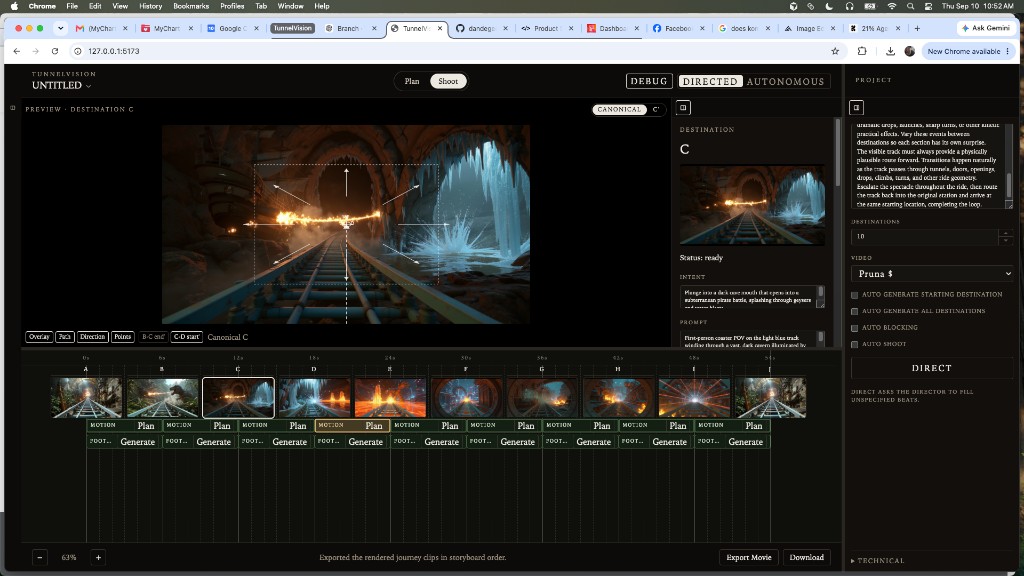This screenshot has height=576, width=1024.
Task: Select the B-C end frame toggle
Action: click(153, 337)
